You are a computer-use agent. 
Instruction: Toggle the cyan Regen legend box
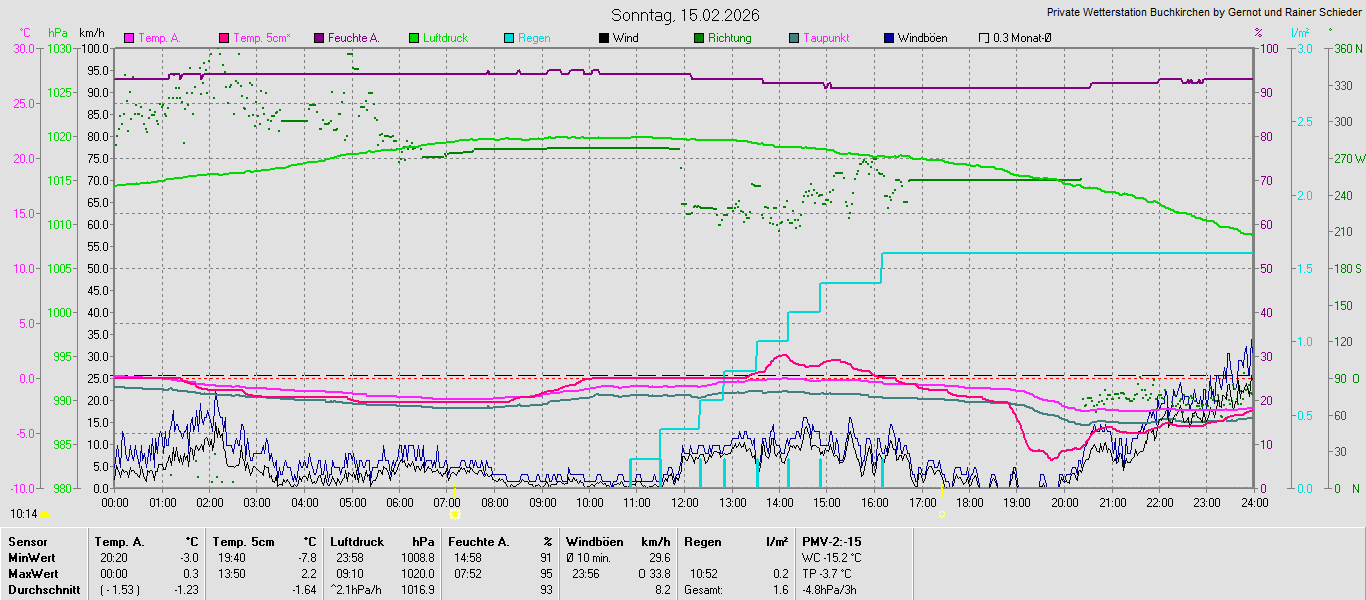coord(509,38)
